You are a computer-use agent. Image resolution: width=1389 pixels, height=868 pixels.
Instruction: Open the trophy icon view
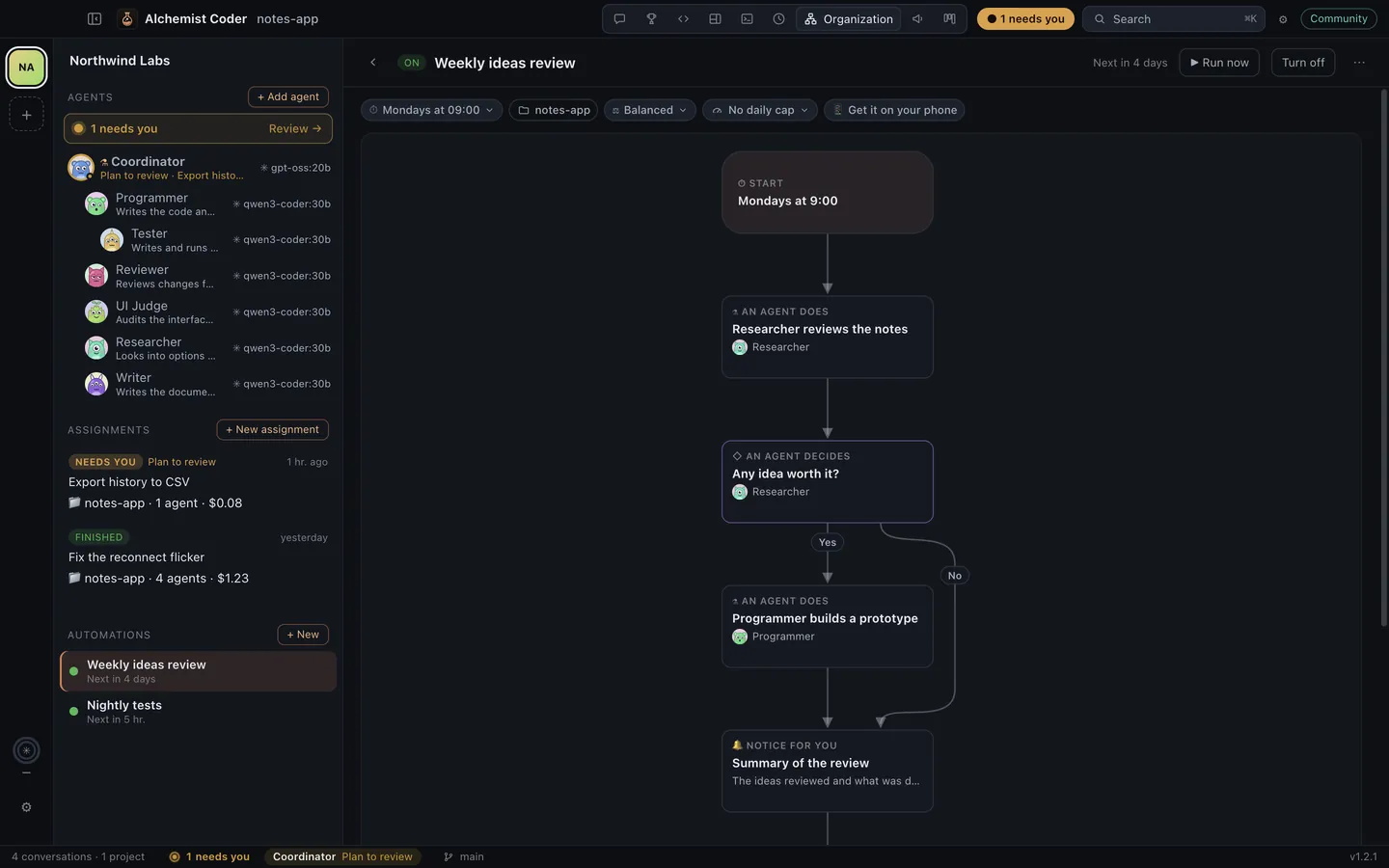pyautogui.click(x=651, y=18)
